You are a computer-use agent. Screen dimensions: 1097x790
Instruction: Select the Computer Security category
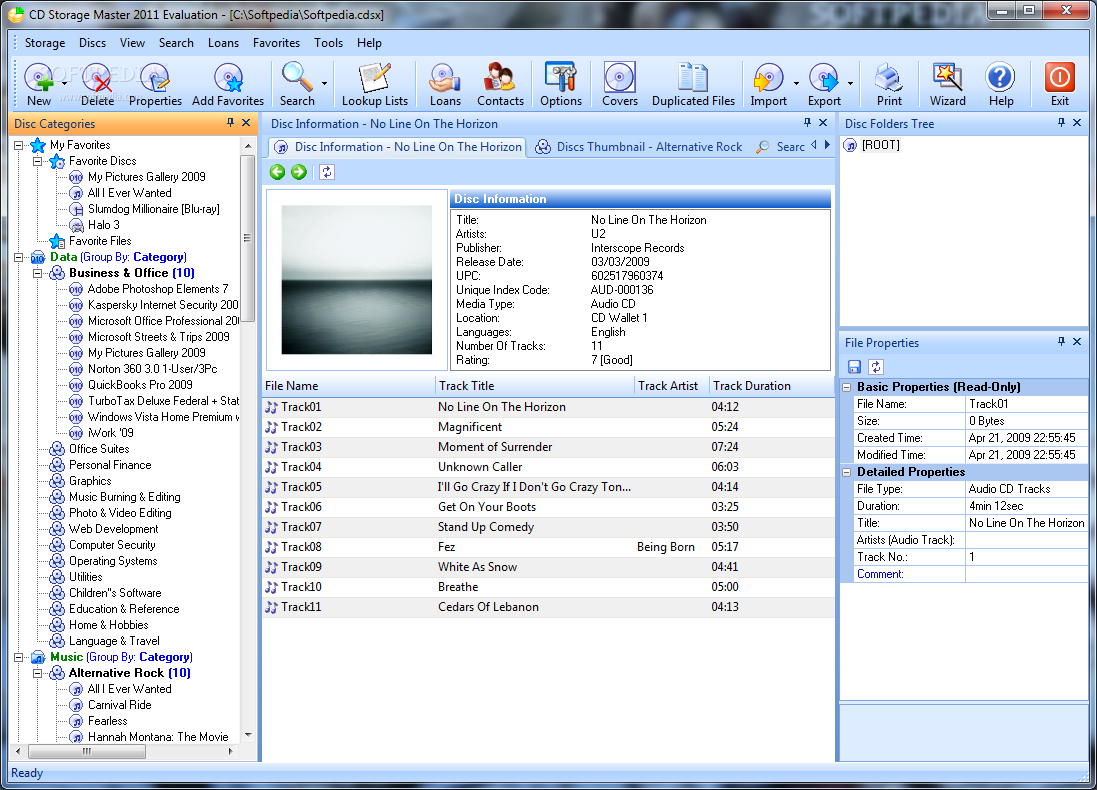112,545
